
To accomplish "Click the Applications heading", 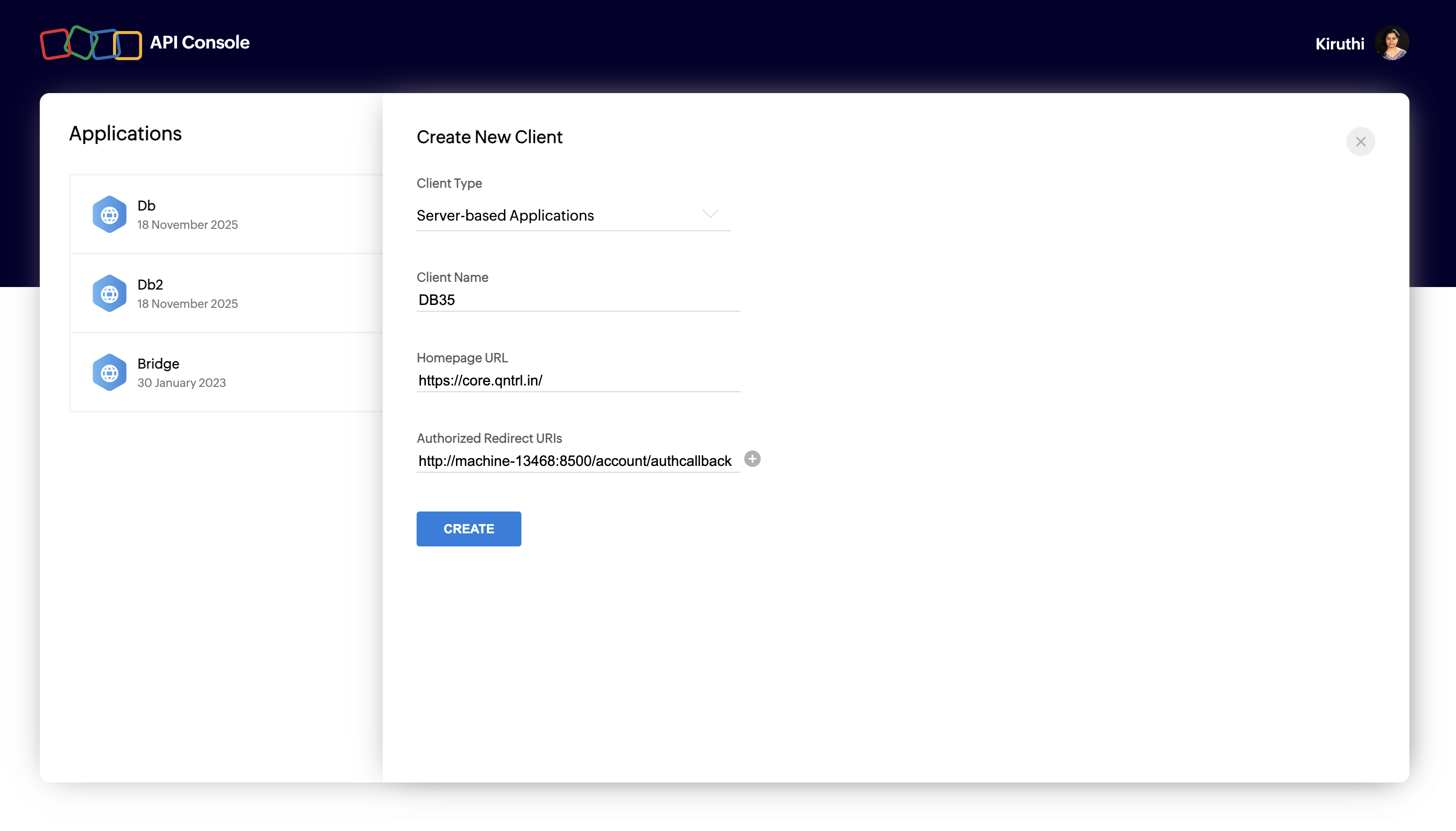I will pyautogui.click(x=125, y=133).
